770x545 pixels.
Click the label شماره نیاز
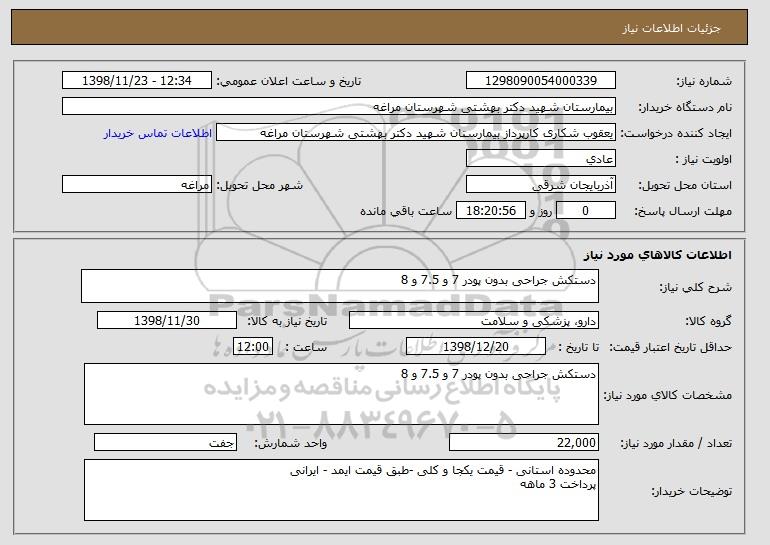704,82
